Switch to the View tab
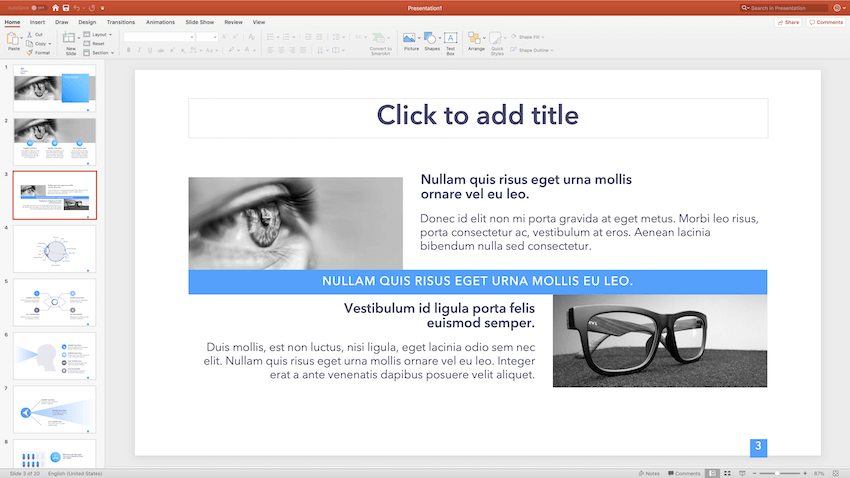 click(259, 22)
